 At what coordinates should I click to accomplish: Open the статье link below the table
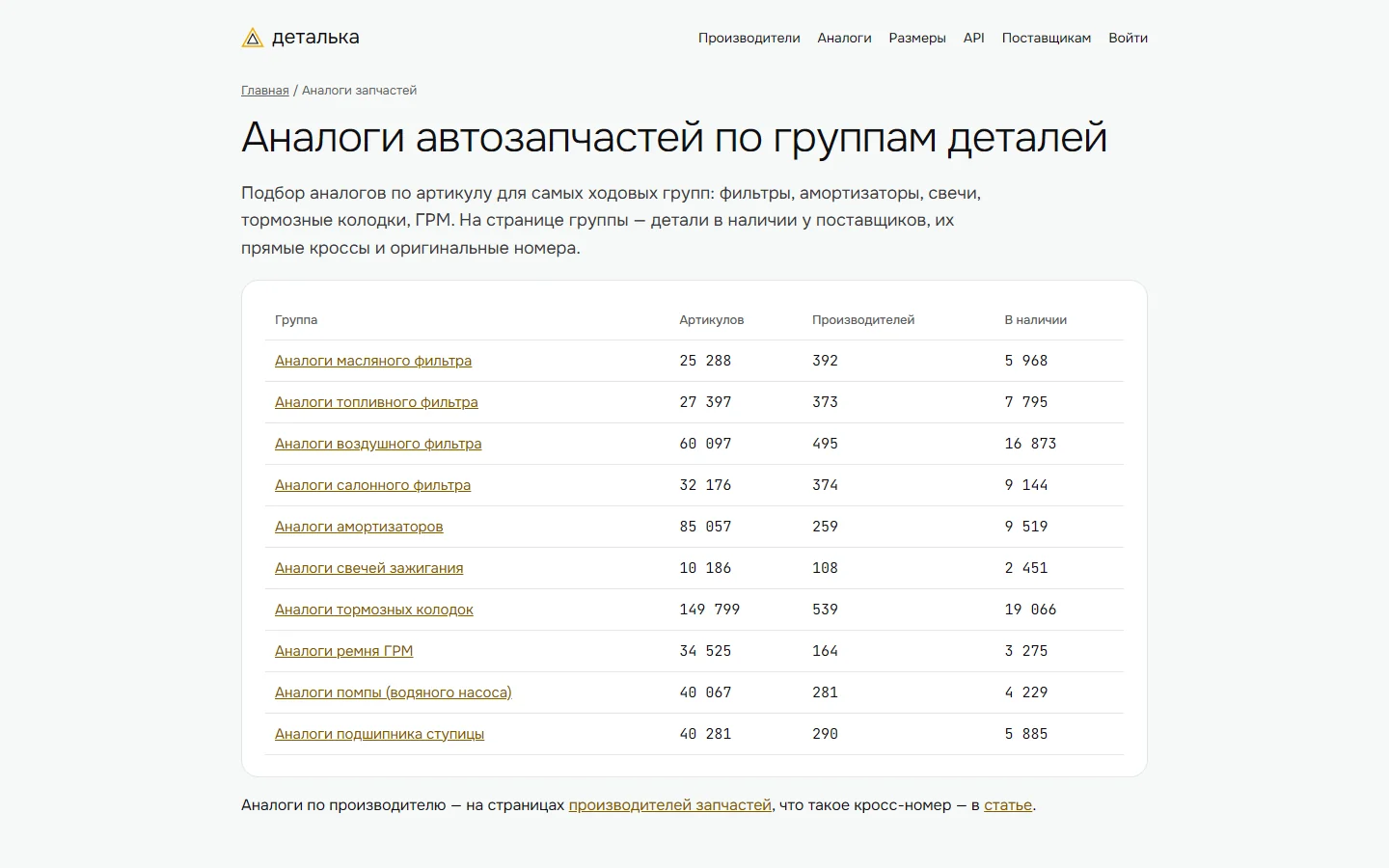point(1008,805)
